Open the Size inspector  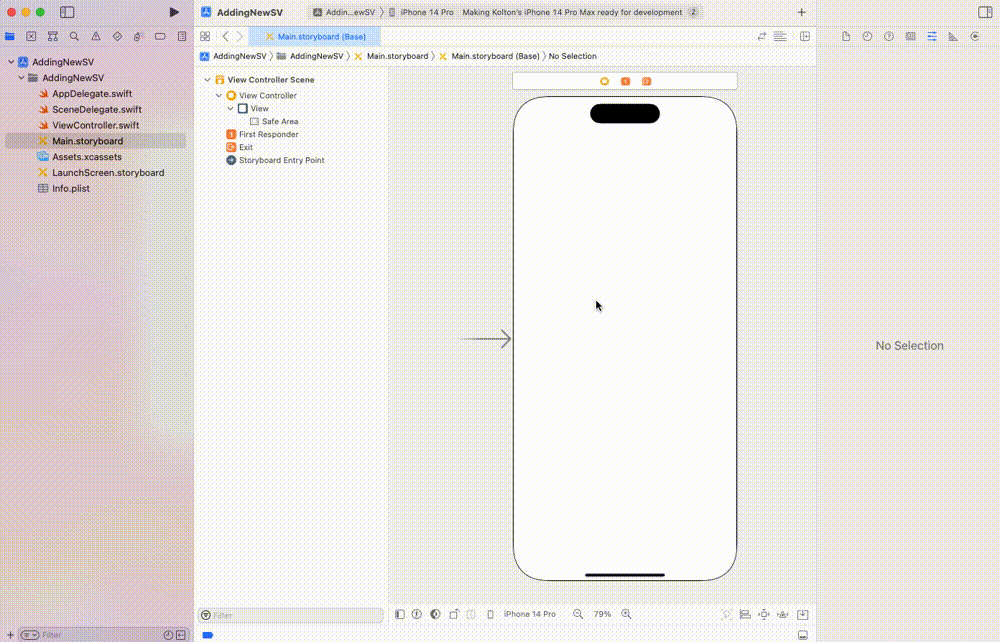[952, 36]
